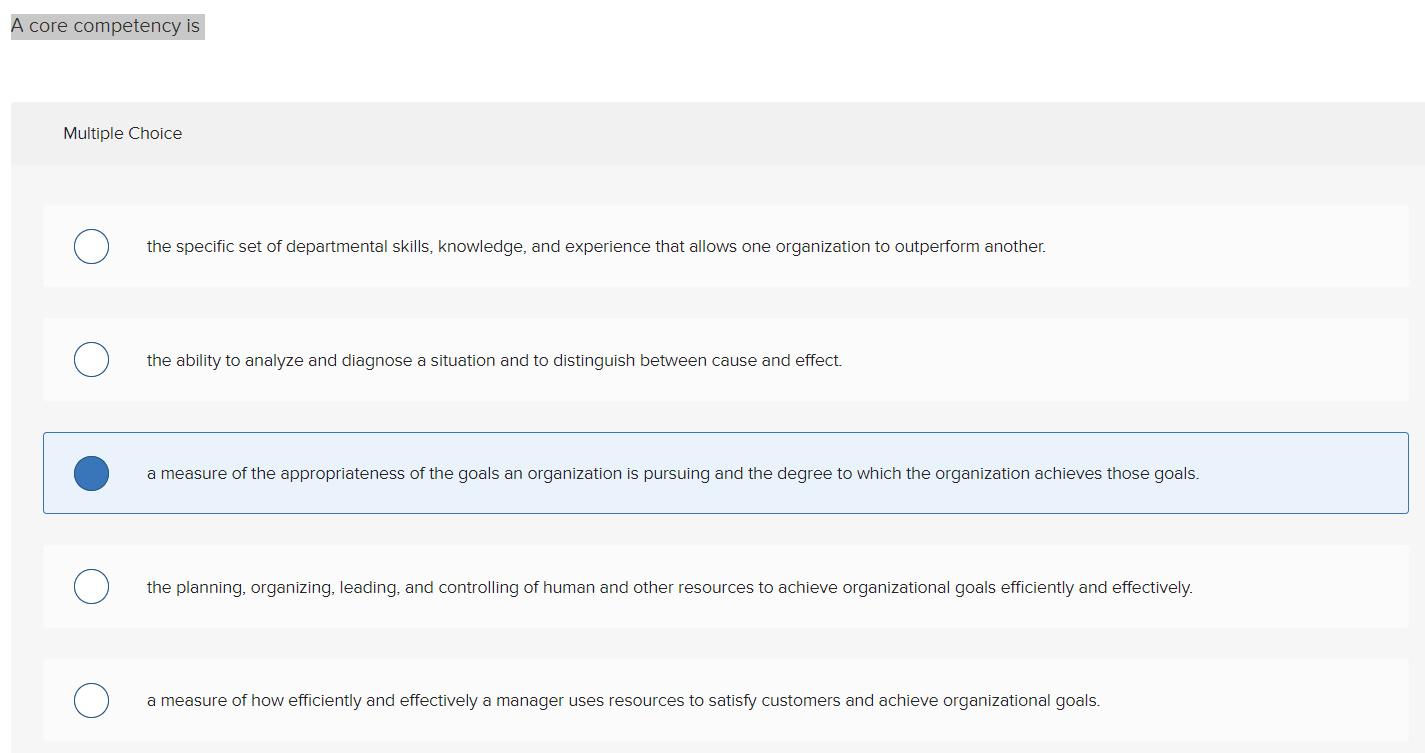Select the radio button for the last answer option
The width and height of the screenshot is (1425, 753).
(x=91, y=700)
